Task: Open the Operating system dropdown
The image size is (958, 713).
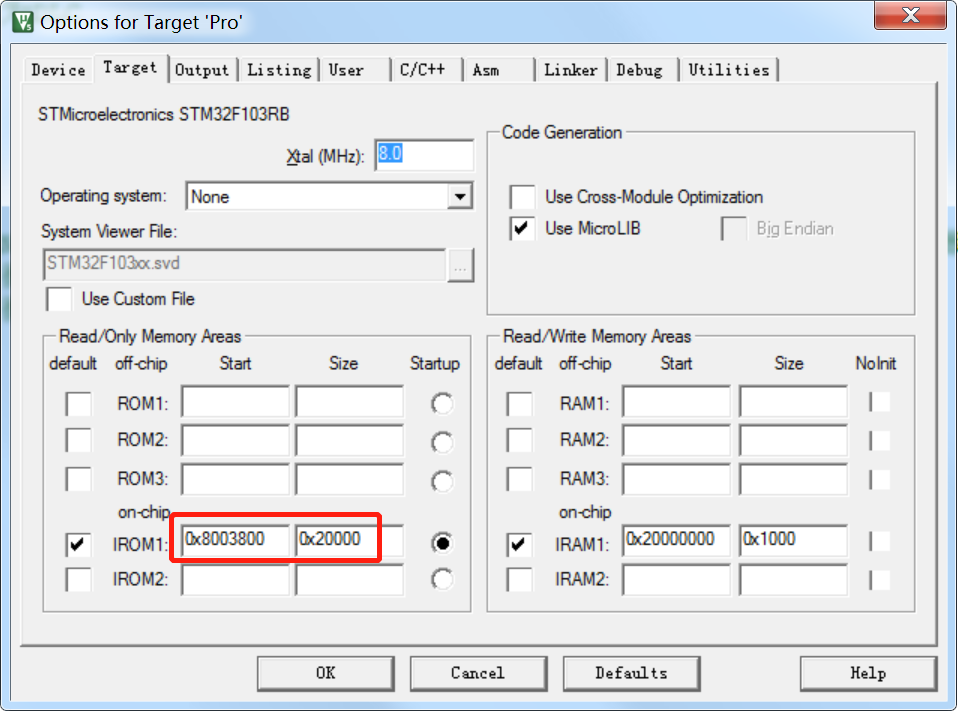Action: (459, 197)
